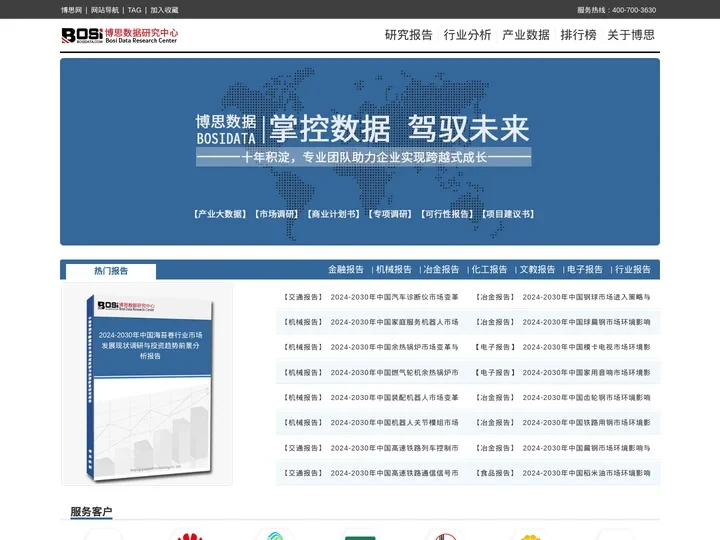Click the 博思数据 BOSIDATA banner text
Screen dimensions: 720x540
tap(226, 129)
